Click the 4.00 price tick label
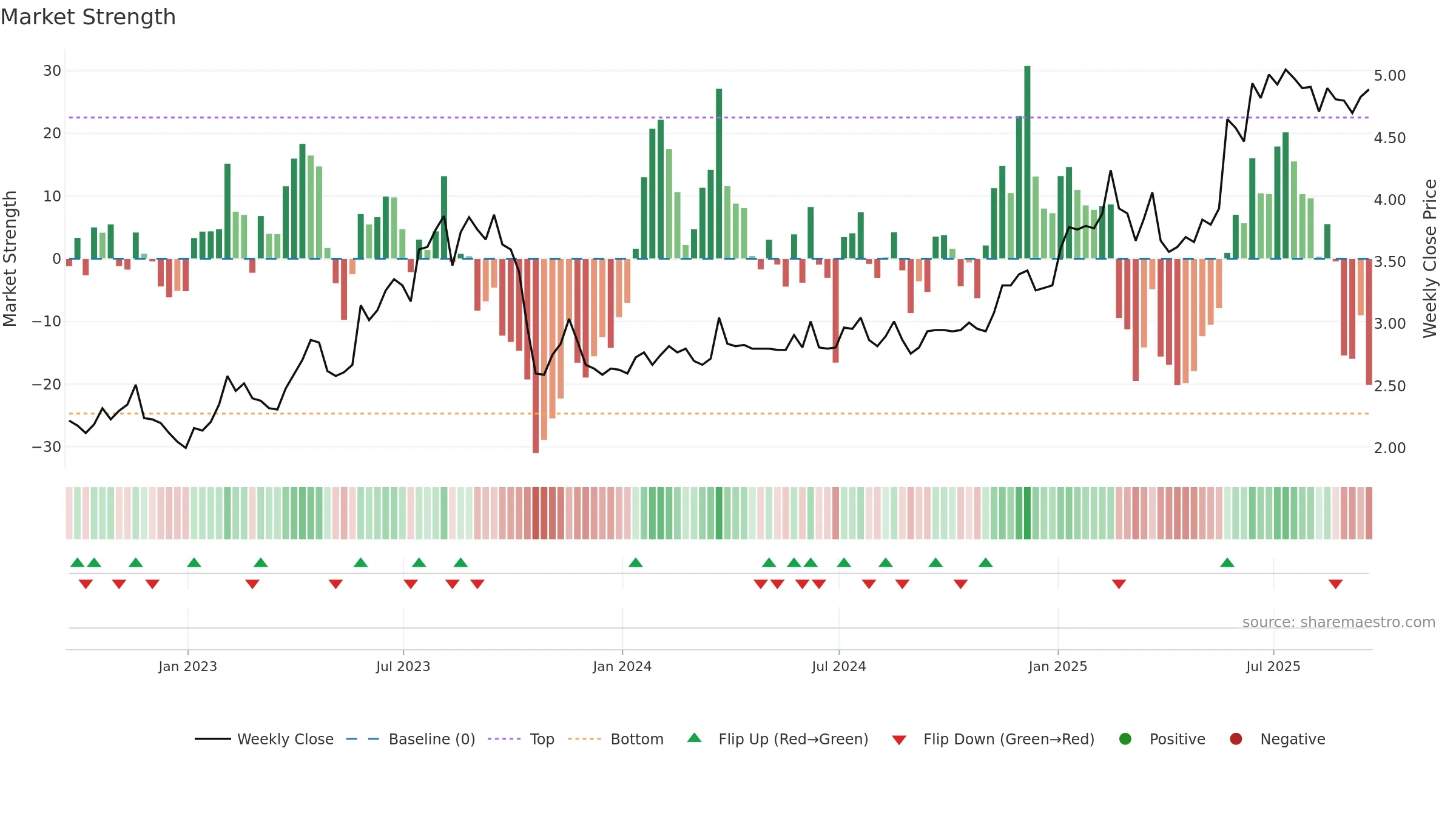The image size is (1456, 819). point(1389,200)
